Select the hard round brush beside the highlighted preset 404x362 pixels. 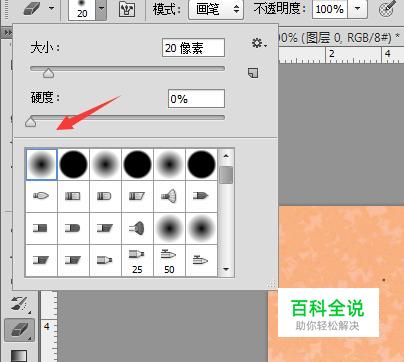point(73,164)
